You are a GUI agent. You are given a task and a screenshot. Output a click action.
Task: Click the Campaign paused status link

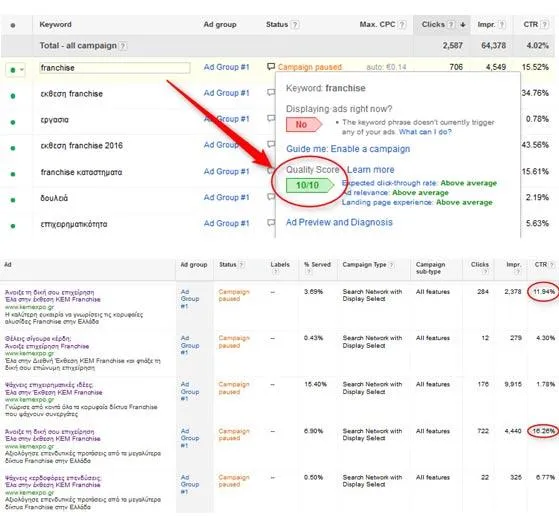click(309, 67)
